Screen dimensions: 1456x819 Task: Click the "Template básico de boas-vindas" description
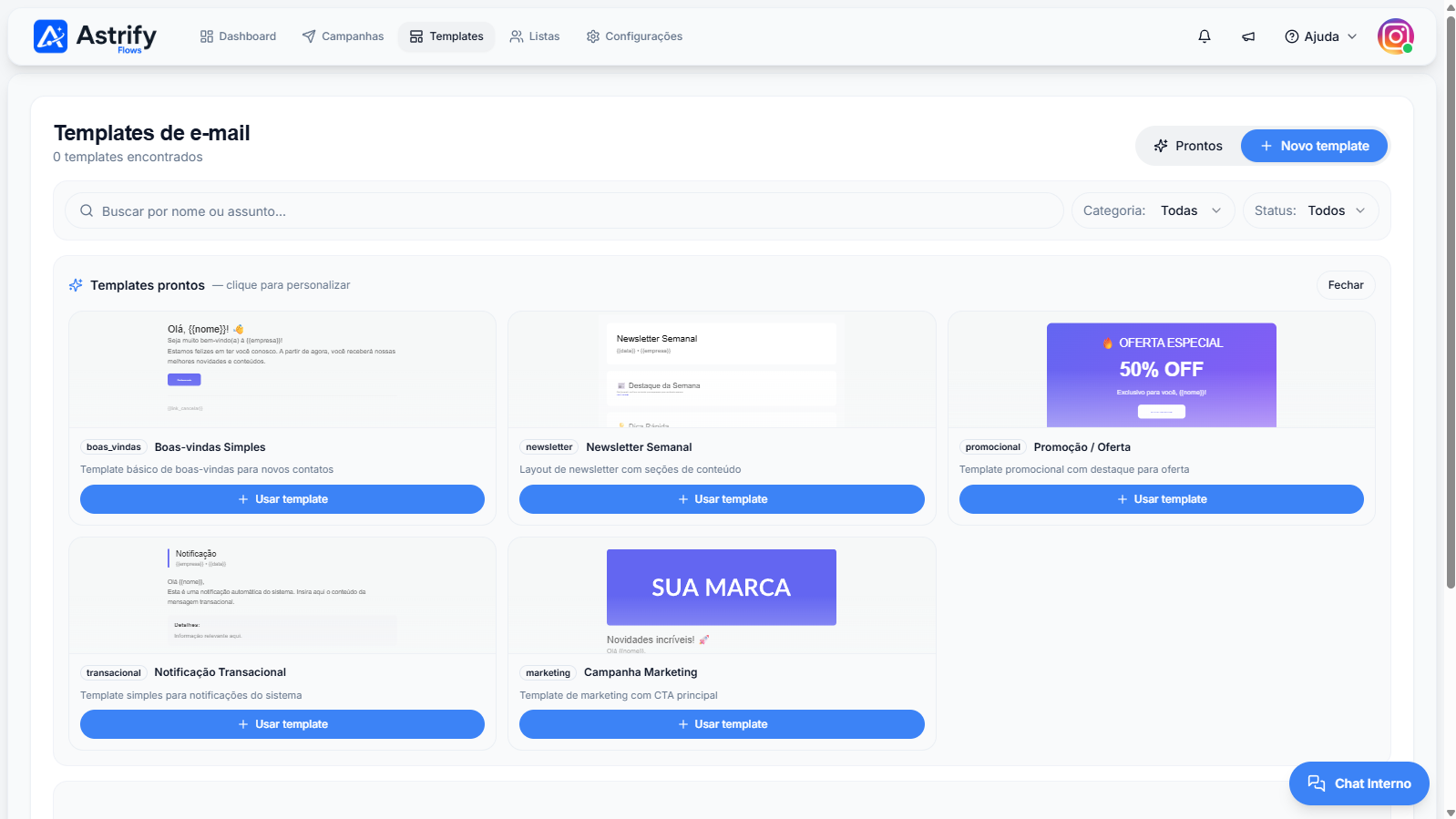pos(207,470)
